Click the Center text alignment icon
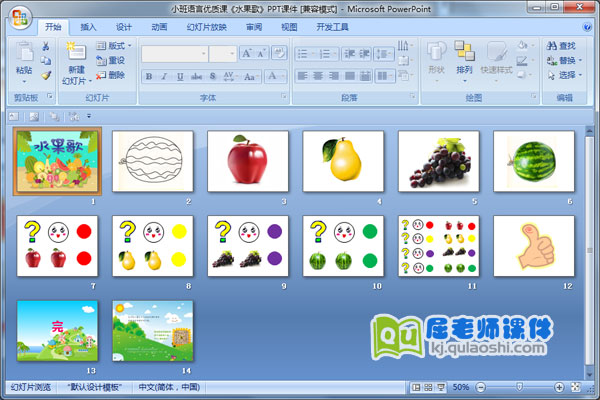 [318, 76]
